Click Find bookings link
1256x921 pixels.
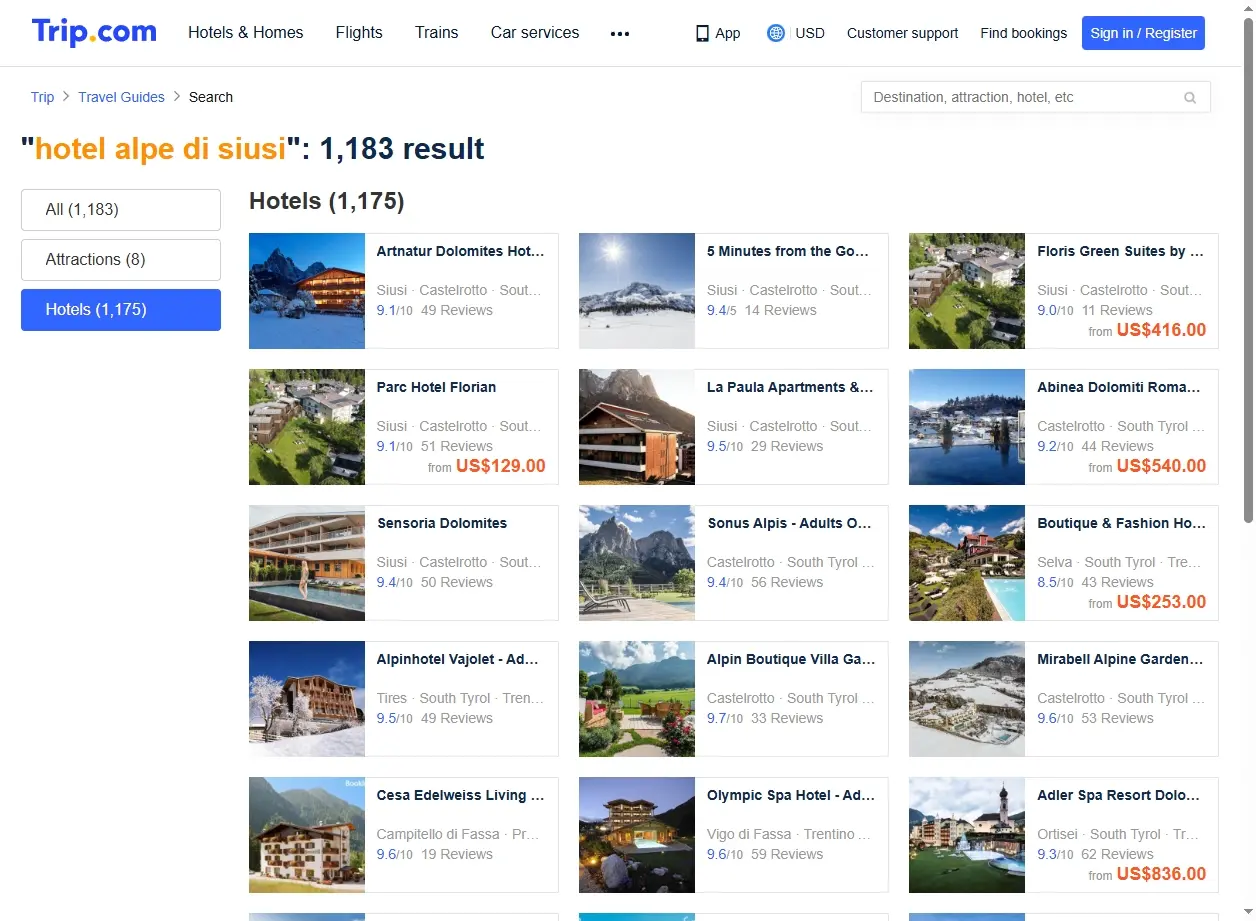1024,33
